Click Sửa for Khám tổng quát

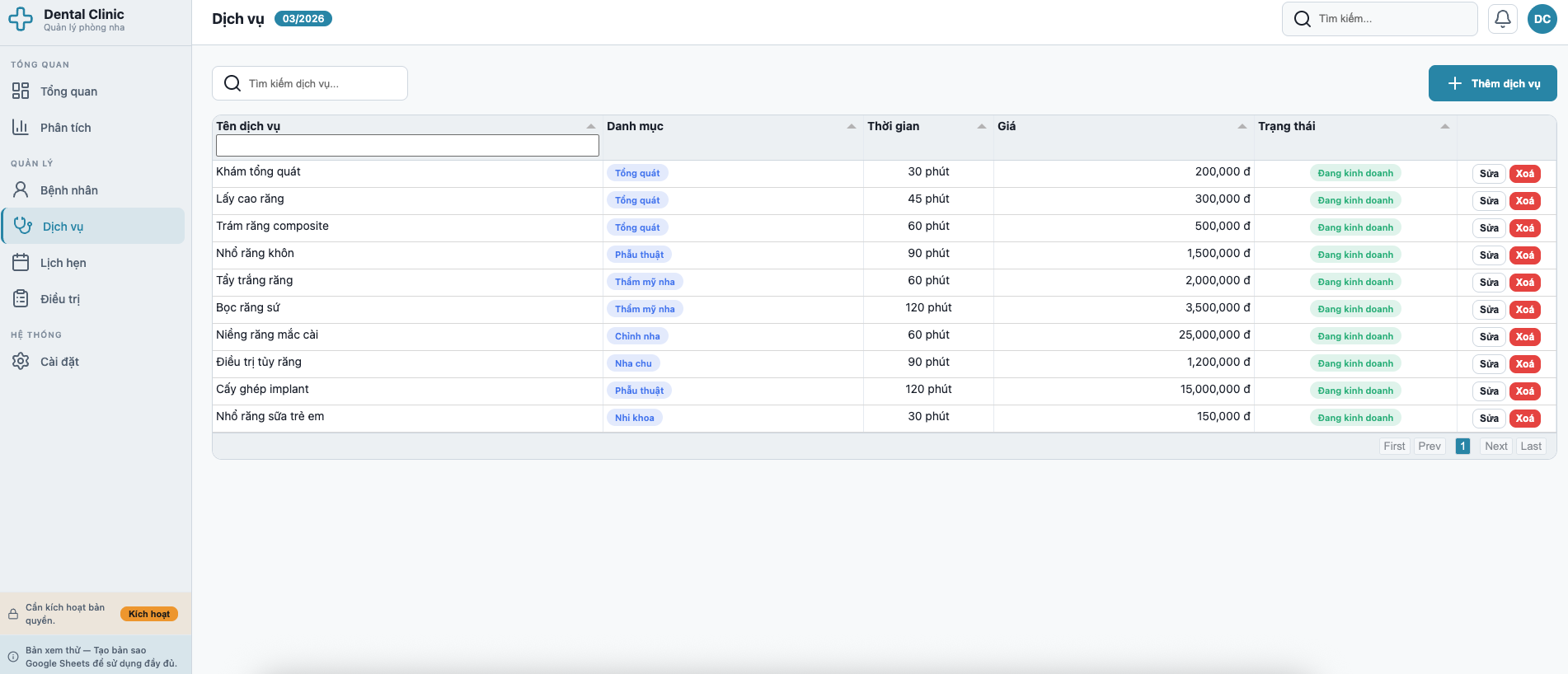pos(1488,174)
